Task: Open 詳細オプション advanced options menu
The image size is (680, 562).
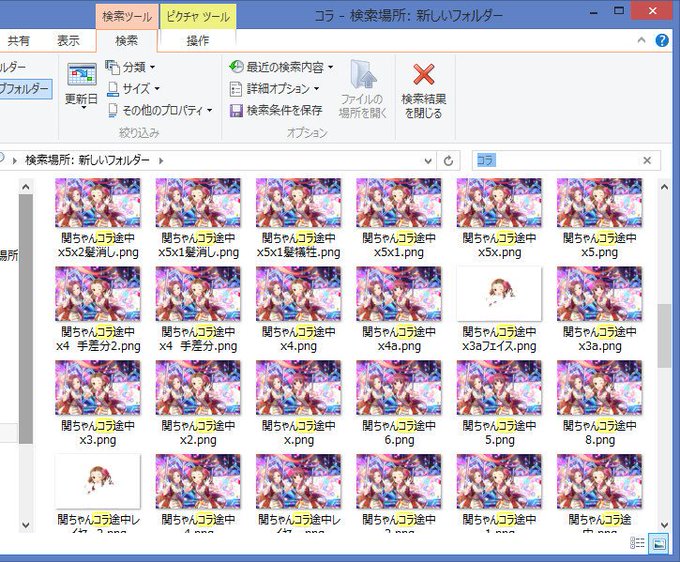Action: 274,89
